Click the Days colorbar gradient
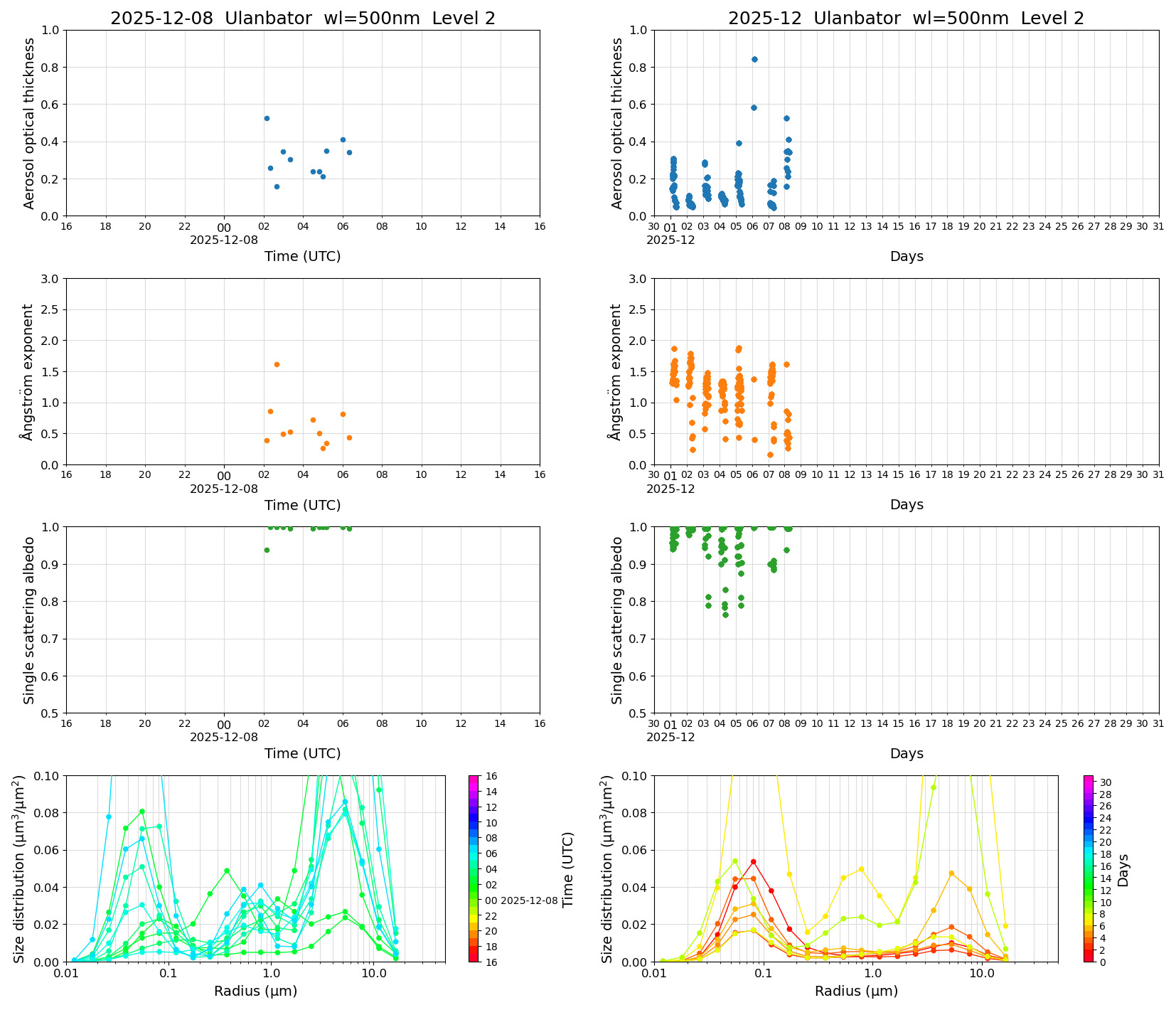The height and width of the screenshot is (1010, 1176). tap(1089, 868)
